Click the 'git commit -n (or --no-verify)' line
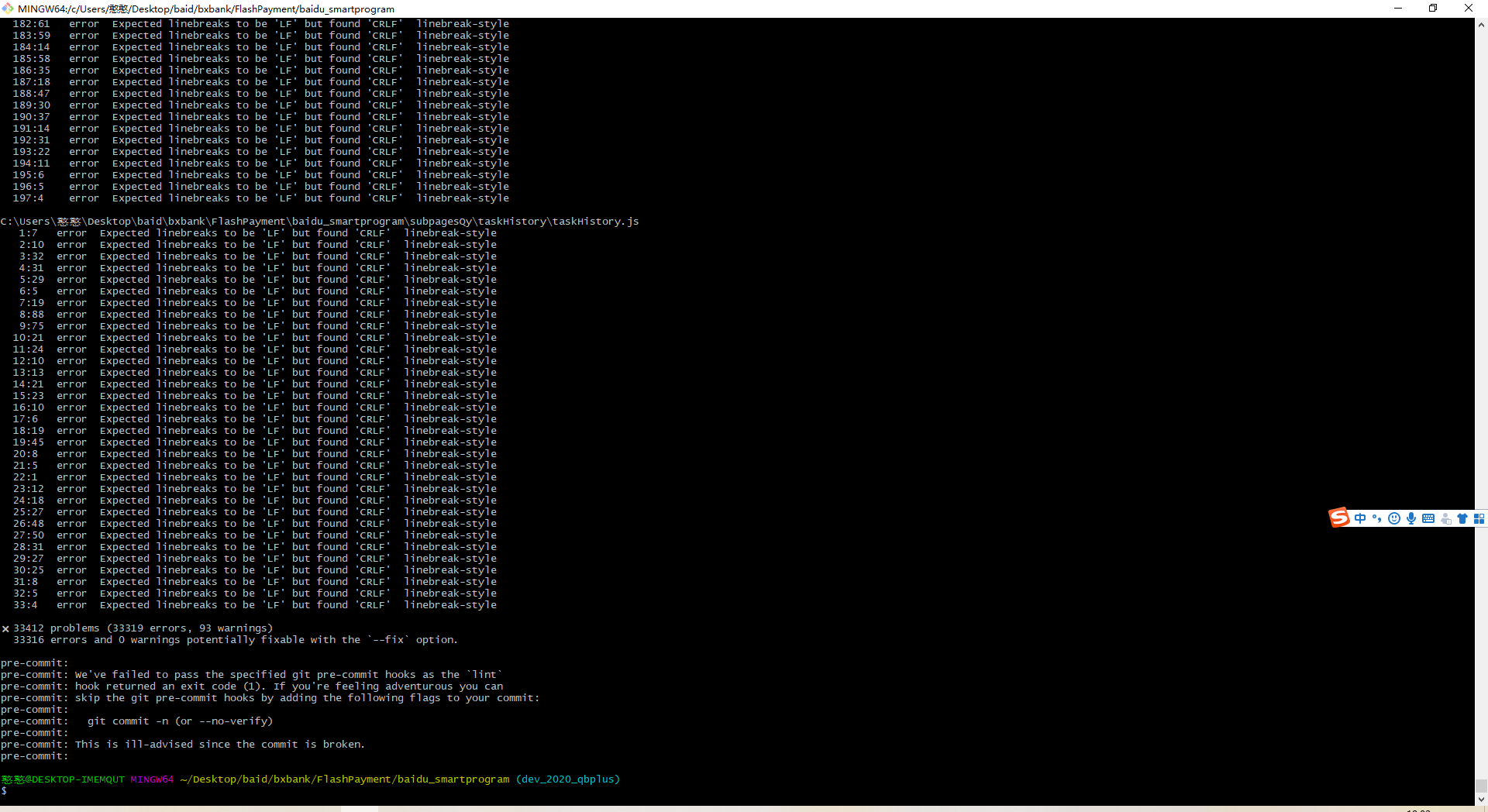1488x812 pixels. 181,721
